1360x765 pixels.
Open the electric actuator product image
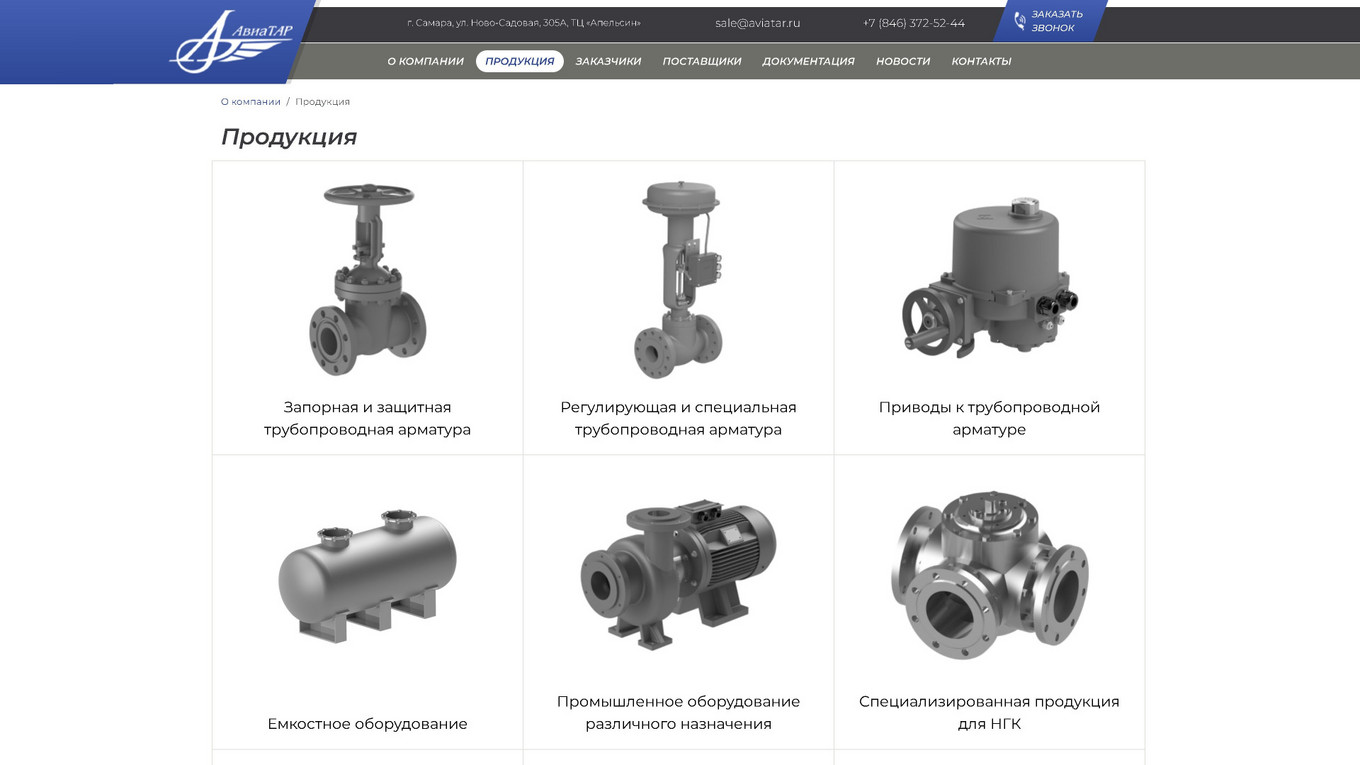990,278
